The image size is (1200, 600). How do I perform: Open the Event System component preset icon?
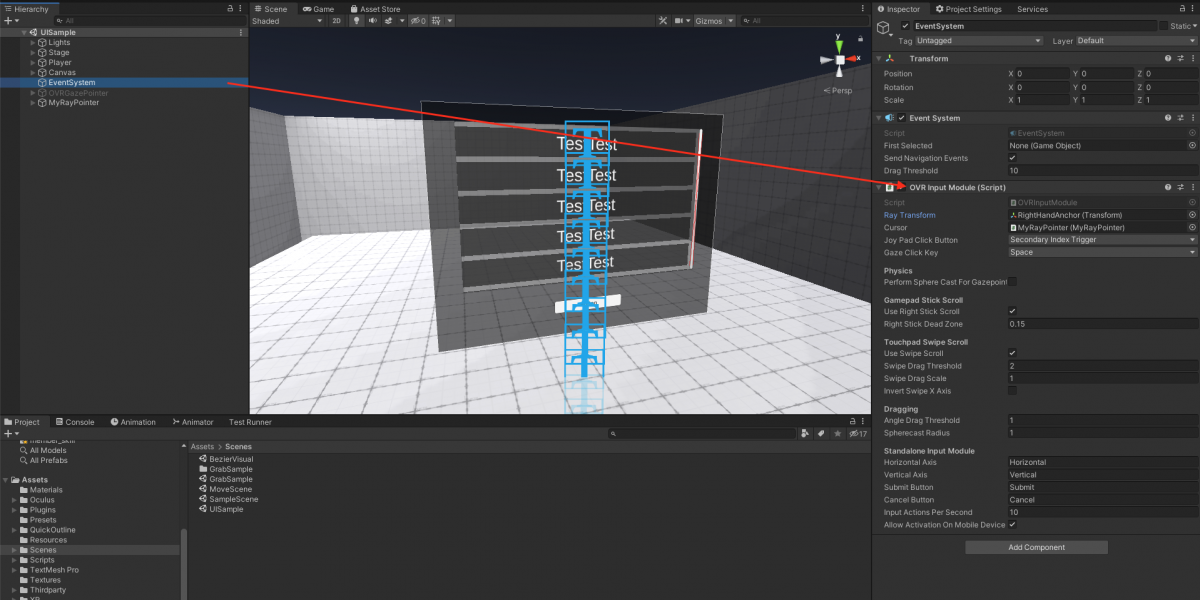pos(1180,118)
